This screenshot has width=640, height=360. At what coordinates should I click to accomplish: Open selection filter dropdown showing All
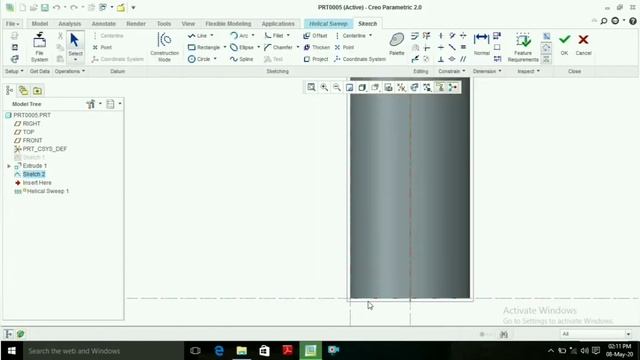pyautogui.click(x=596, y=334)
